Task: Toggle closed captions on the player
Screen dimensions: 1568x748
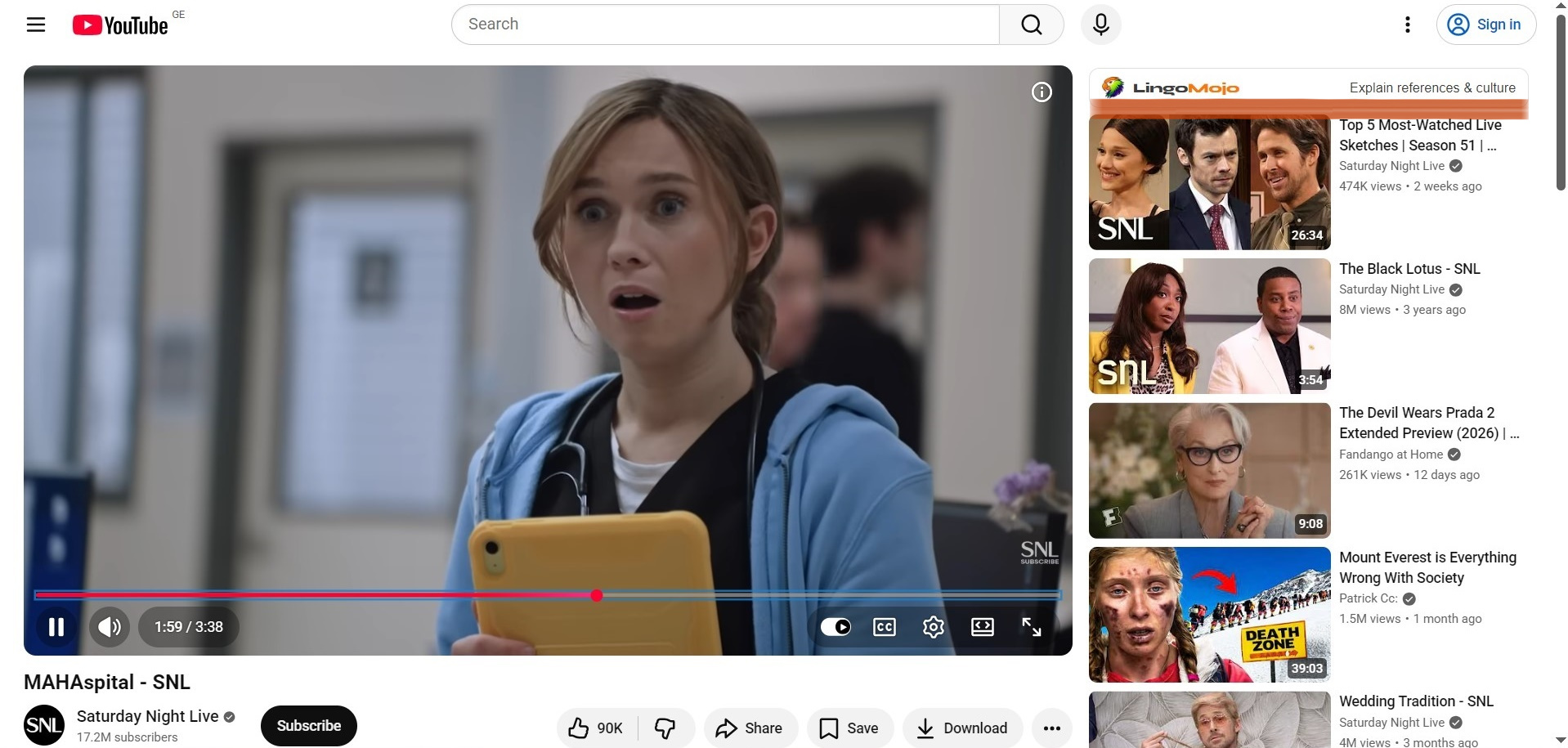Action: click(x=885, y=627)
